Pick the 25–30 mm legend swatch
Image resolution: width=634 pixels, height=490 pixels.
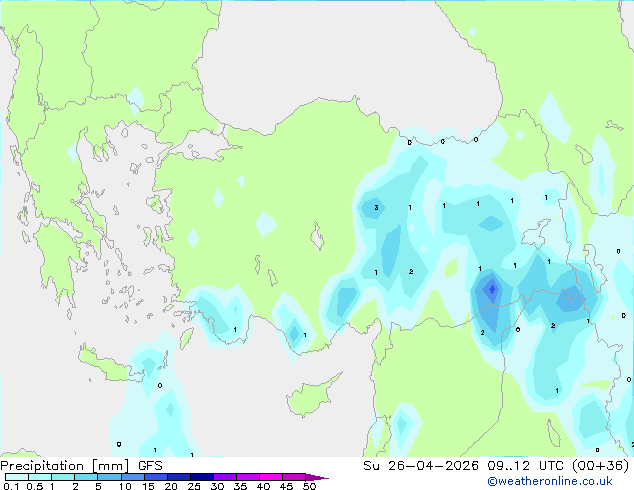coord(202,477)
